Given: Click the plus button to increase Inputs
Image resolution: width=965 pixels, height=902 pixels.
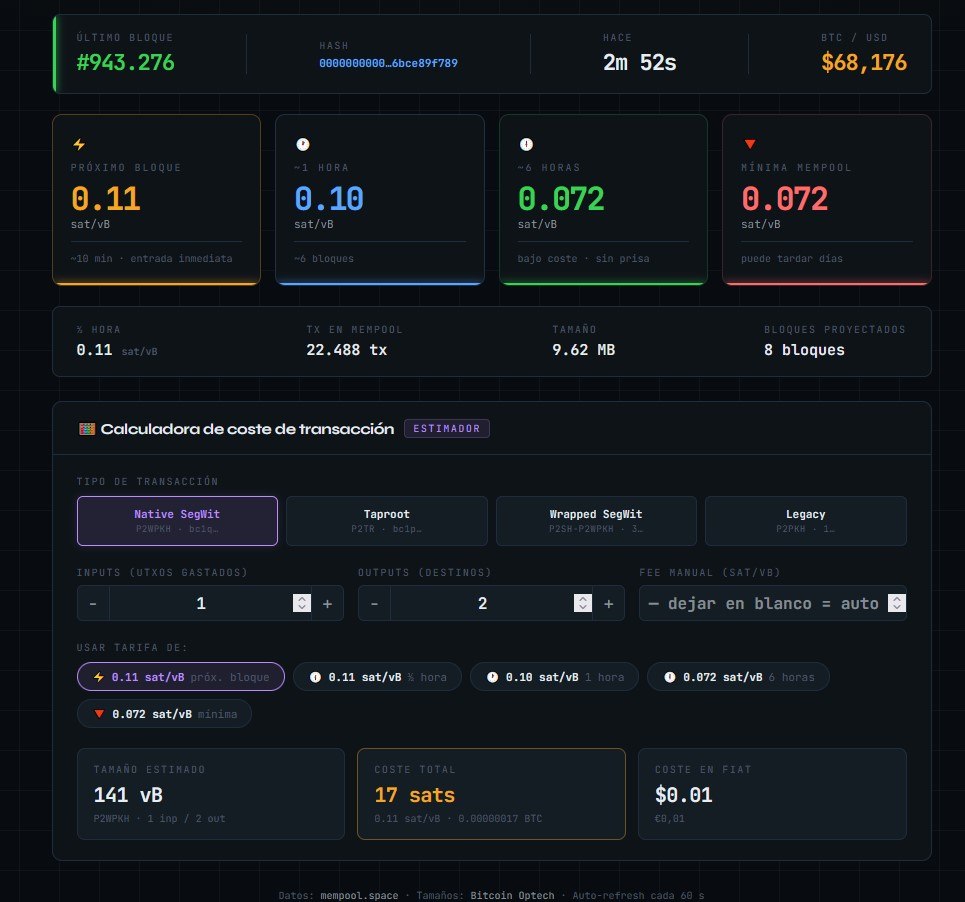Looking at the screenshot, I should coord(327,603).
